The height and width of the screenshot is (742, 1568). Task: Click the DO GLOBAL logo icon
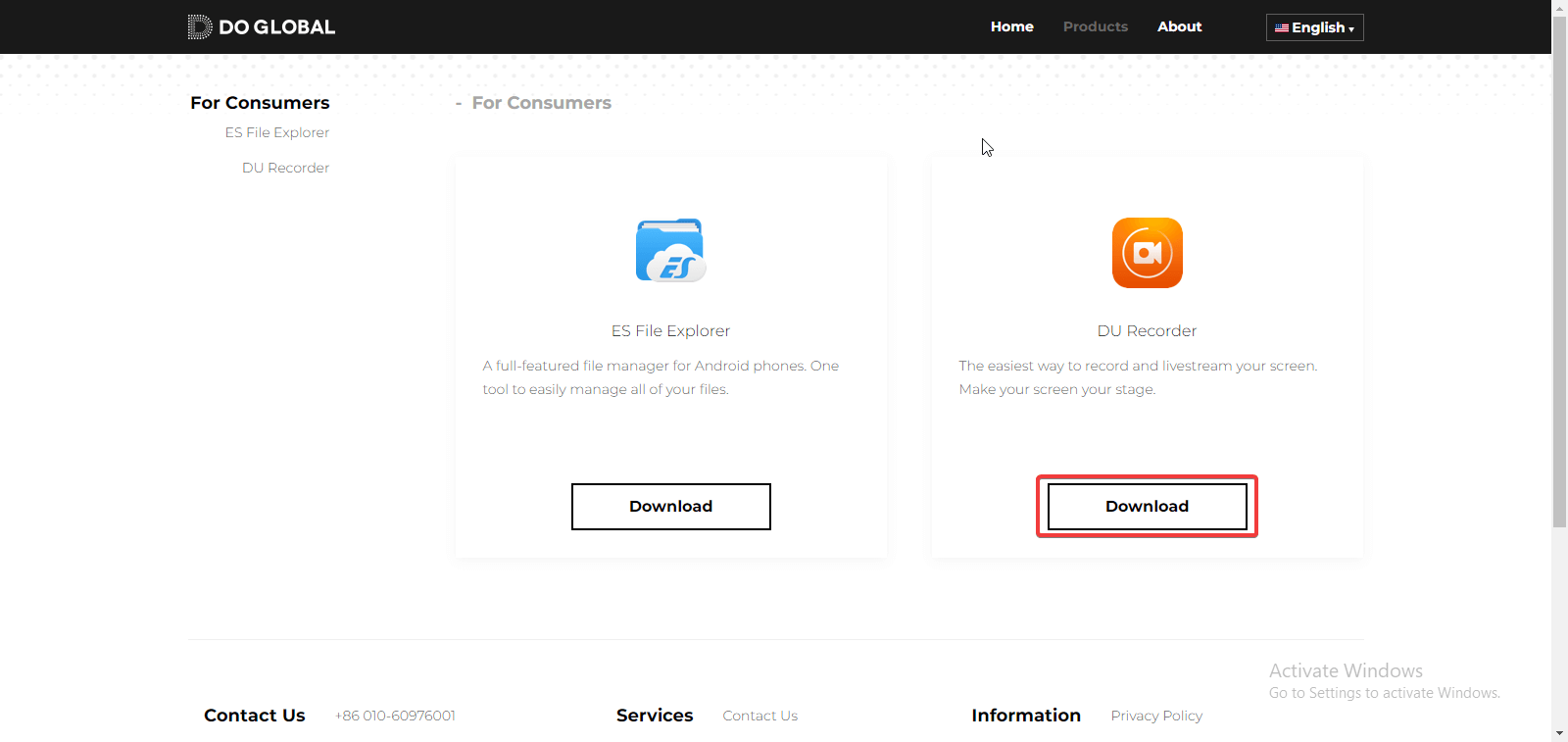pyautogui.click(x=200, y=26)
